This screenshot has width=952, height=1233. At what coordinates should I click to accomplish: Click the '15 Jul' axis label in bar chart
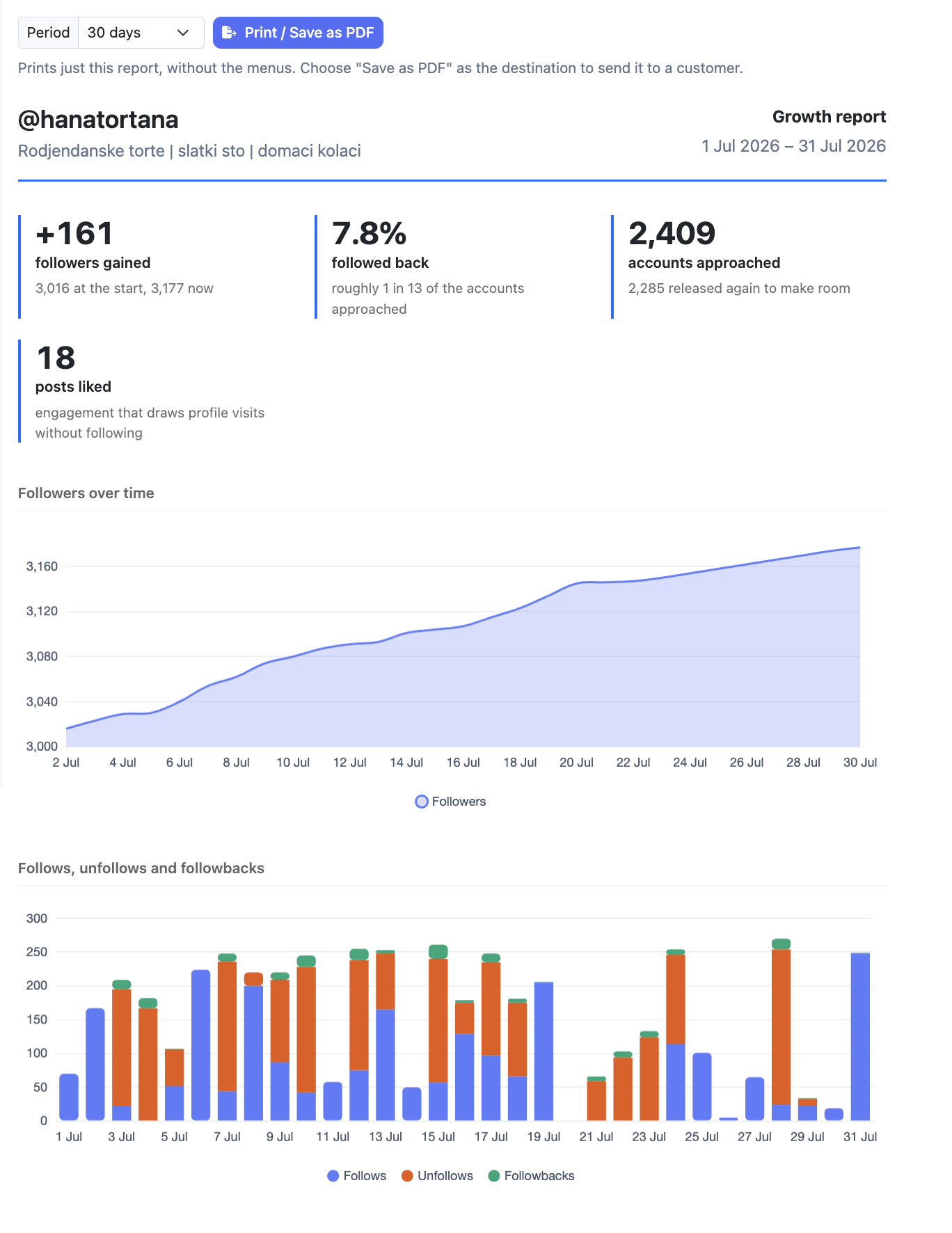pyautogui.click(x=438, y=1137)
